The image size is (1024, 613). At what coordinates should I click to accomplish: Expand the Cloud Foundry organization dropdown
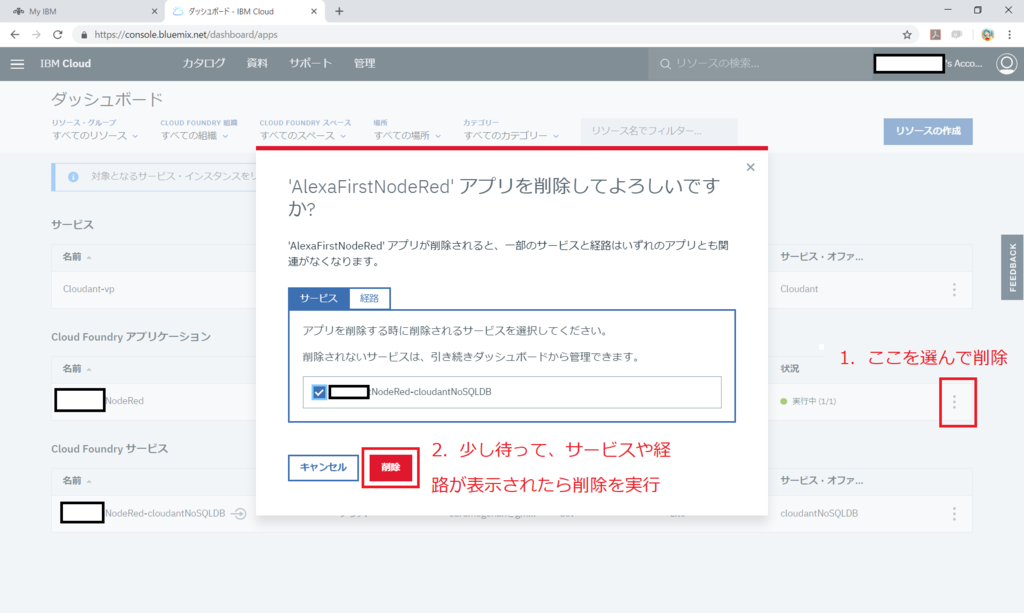point(195,136)
